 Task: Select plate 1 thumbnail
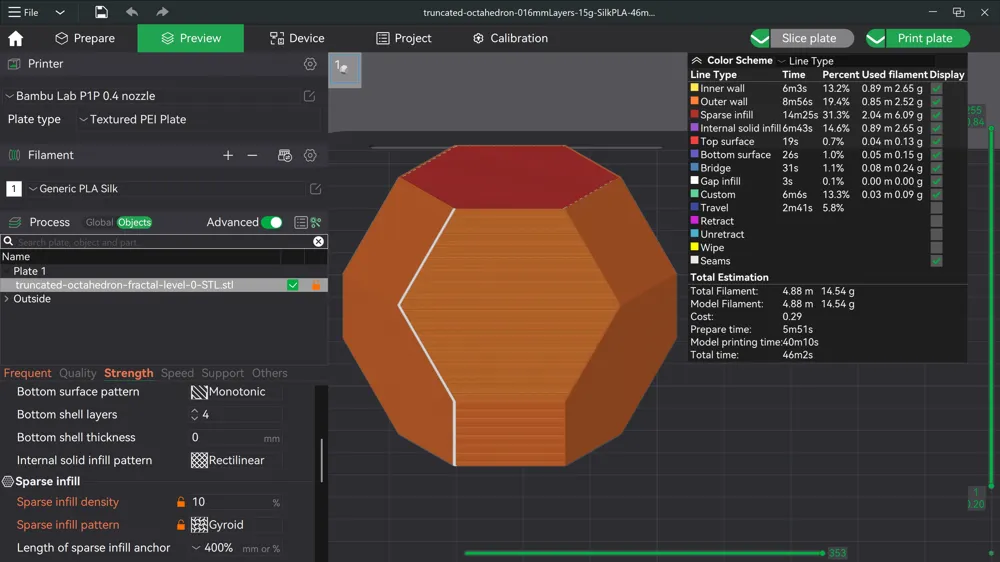pos(345,70)
